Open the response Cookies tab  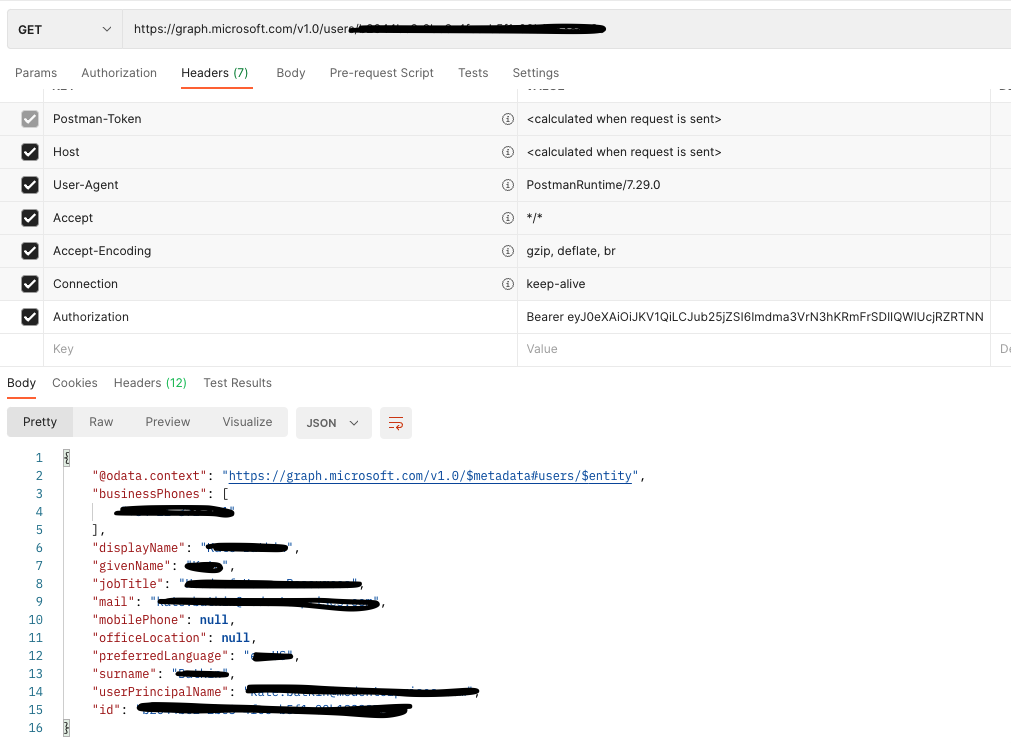pos(75,382)
